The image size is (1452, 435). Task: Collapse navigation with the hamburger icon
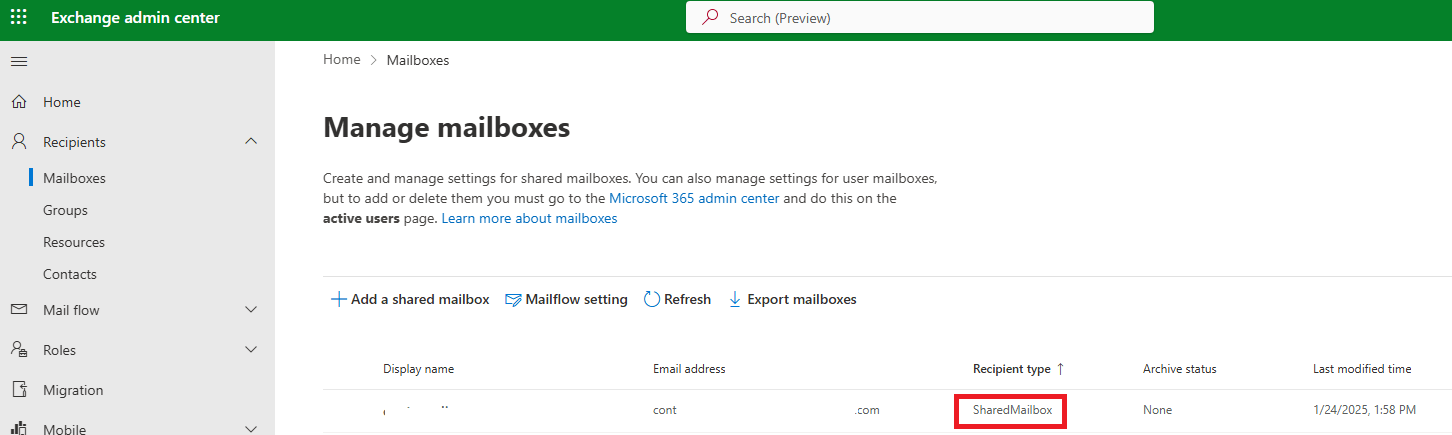point(19,62)
